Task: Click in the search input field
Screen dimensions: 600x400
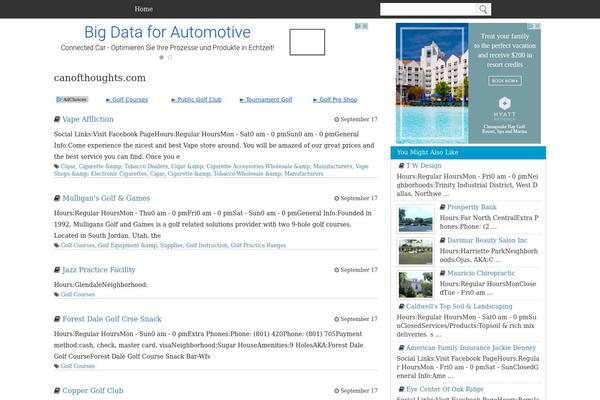Action: pyautogui.click(x=429, y=9)
